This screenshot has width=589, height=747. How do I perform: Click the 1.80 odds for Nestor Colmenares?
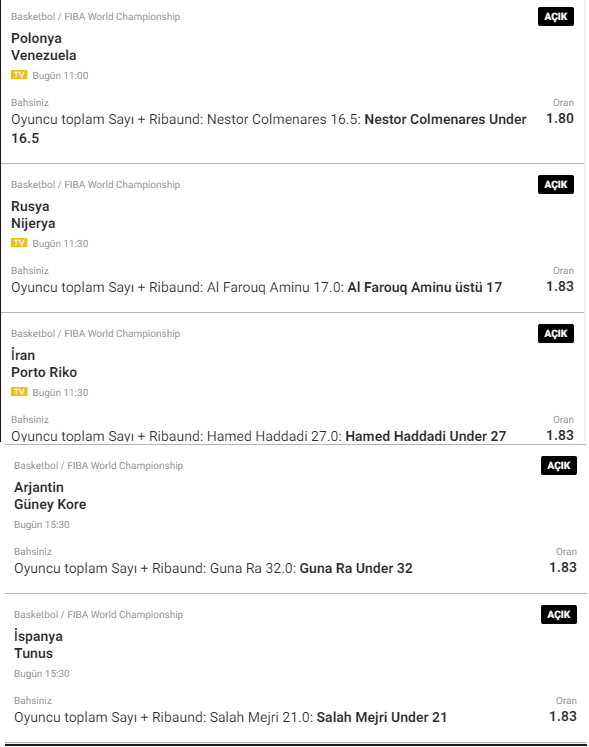pos(560,119)
